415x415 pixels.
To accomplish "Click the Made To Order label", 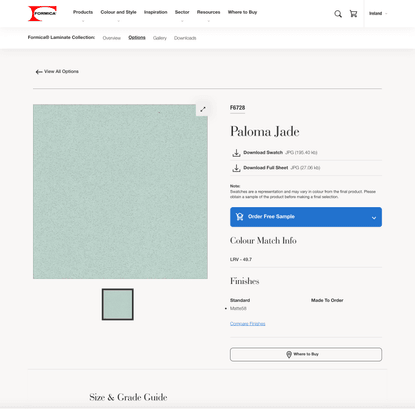I will pyautogui.click(x=327, y=300).
